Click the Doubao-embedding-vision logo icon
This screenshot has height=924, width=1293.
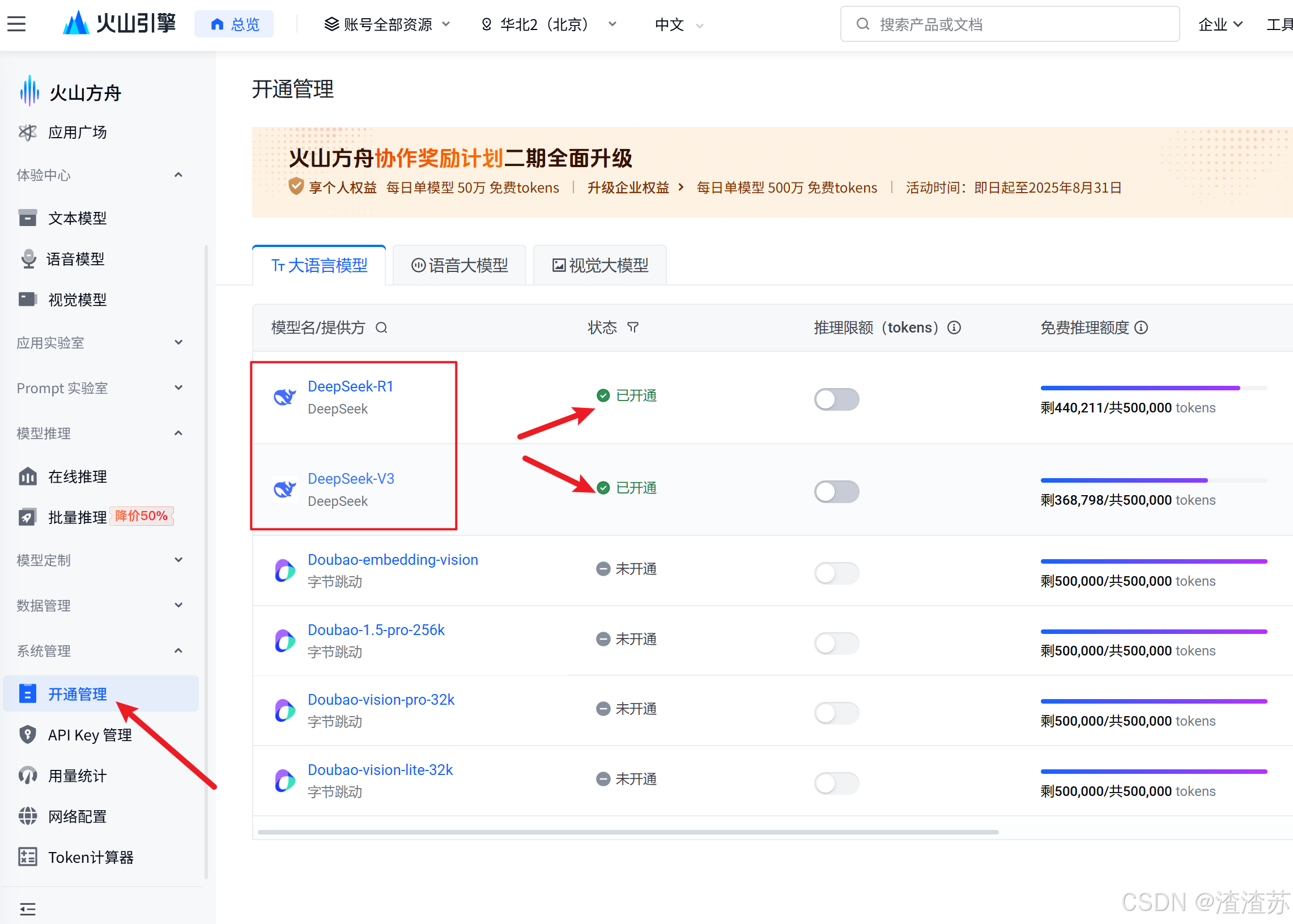[284, 570]
